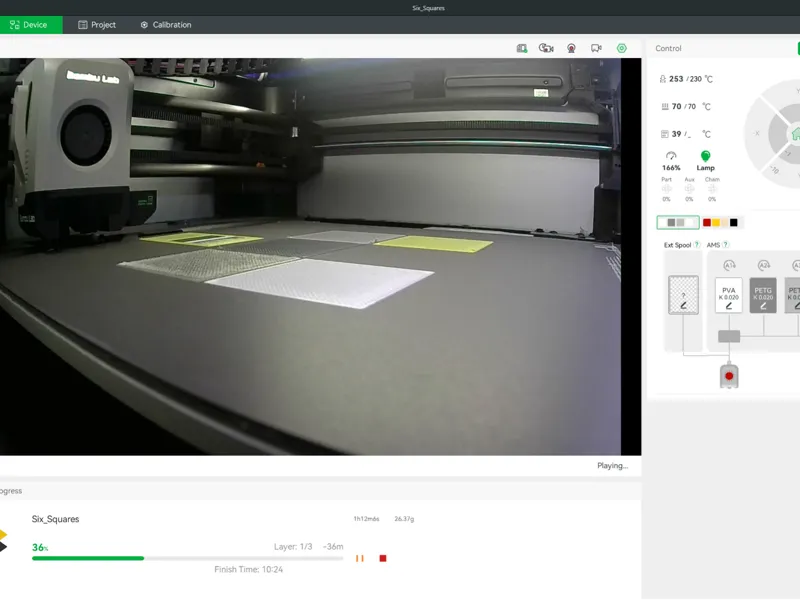Click the extruder icon with red dot
This screenshot has height=600, width=800.
[x=729, y=376]
